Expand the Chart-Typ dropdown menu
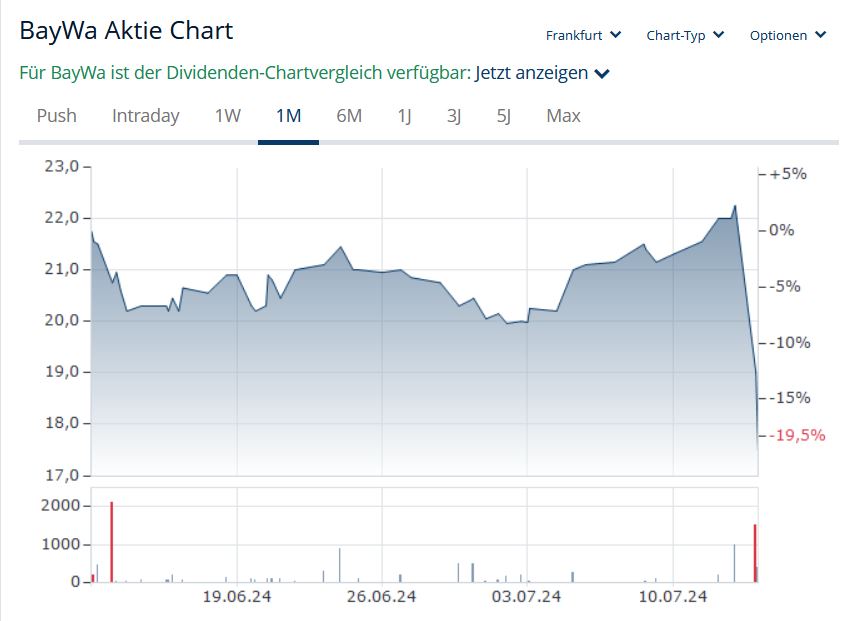This screenshot has width=841, height=621. coord(685,35)
